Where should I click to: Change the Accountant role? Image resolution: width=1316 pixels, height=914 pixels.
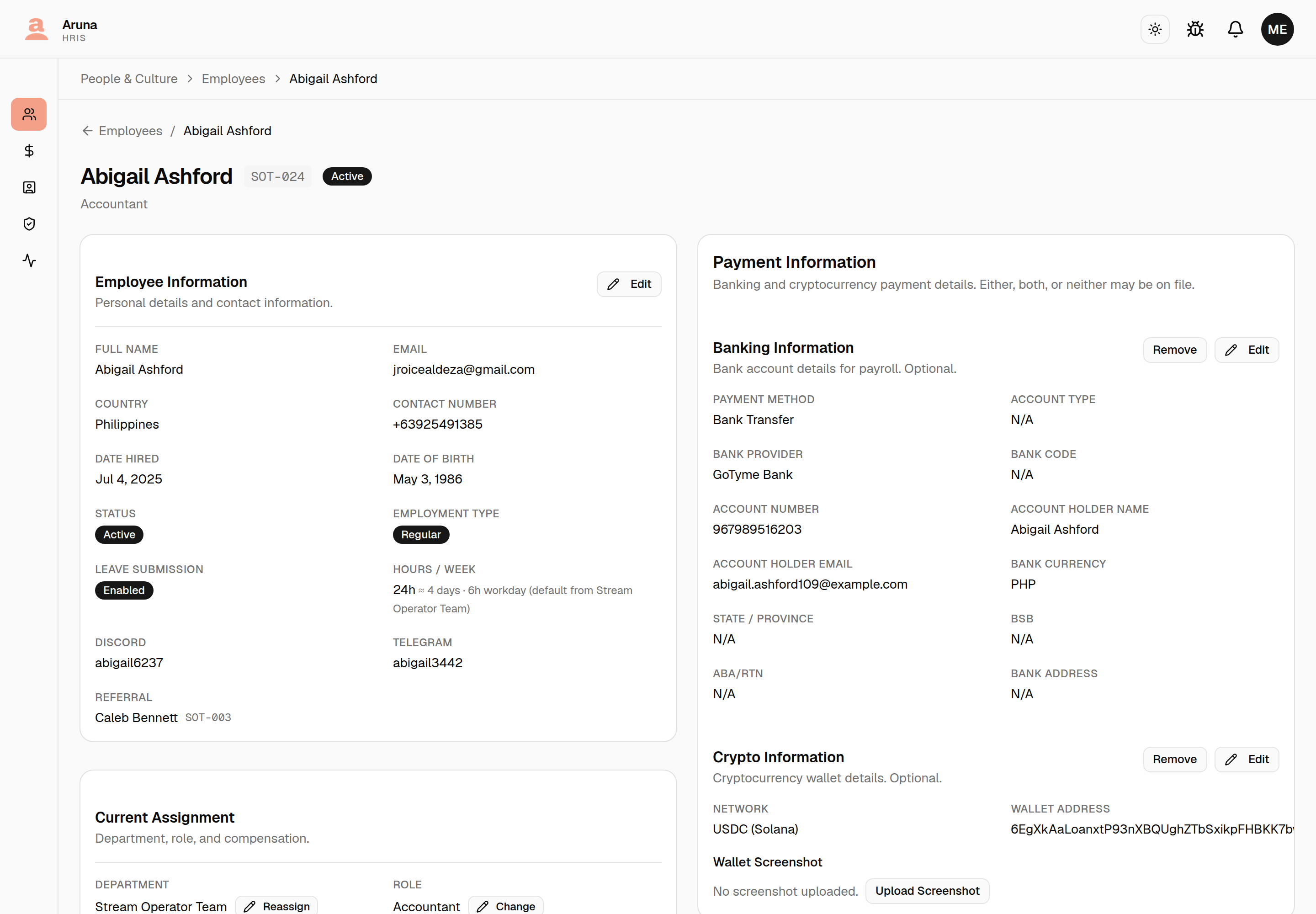coord(506,906)
